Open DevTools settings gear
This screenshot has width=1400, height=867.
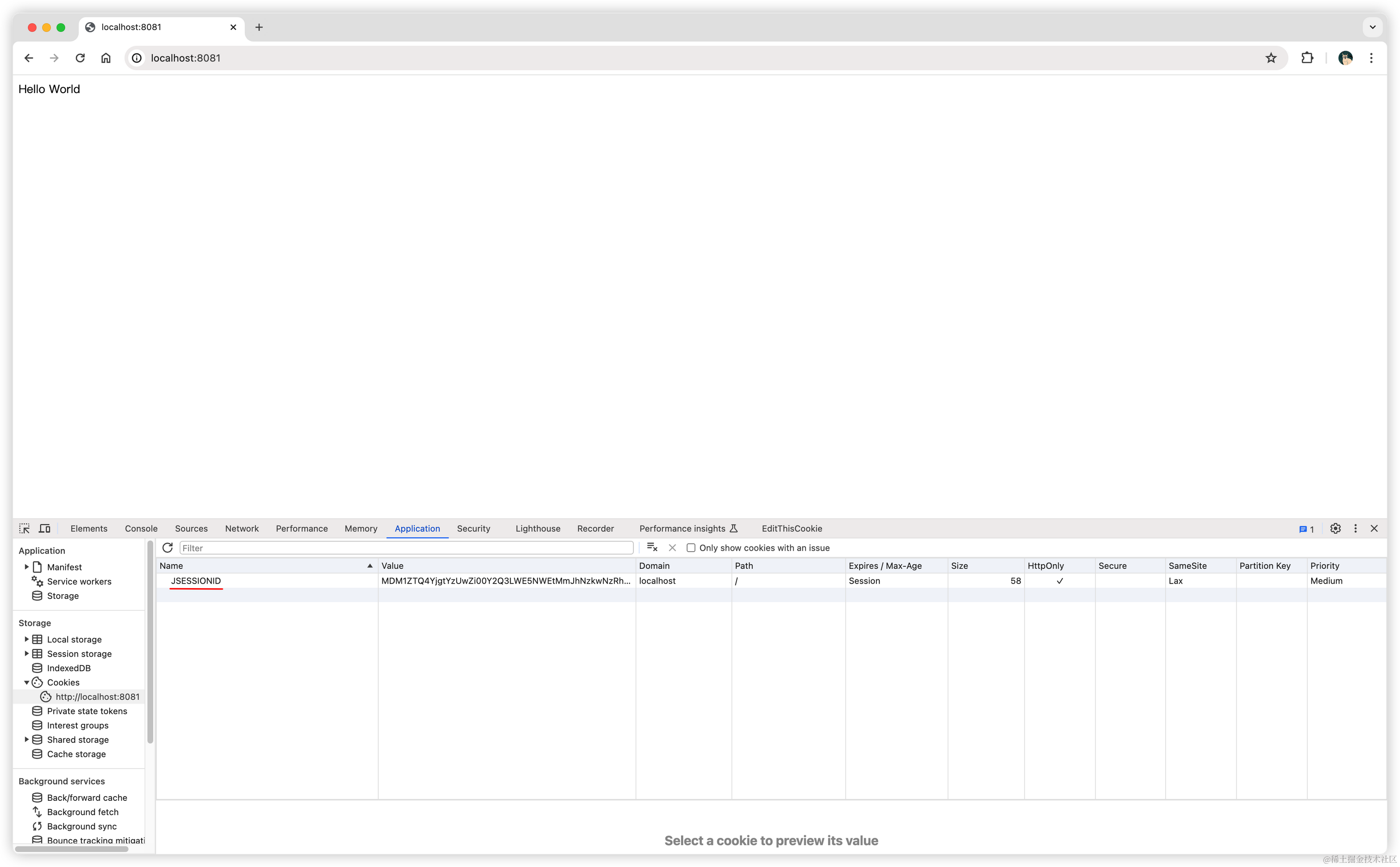click(x=1335, y=529)
